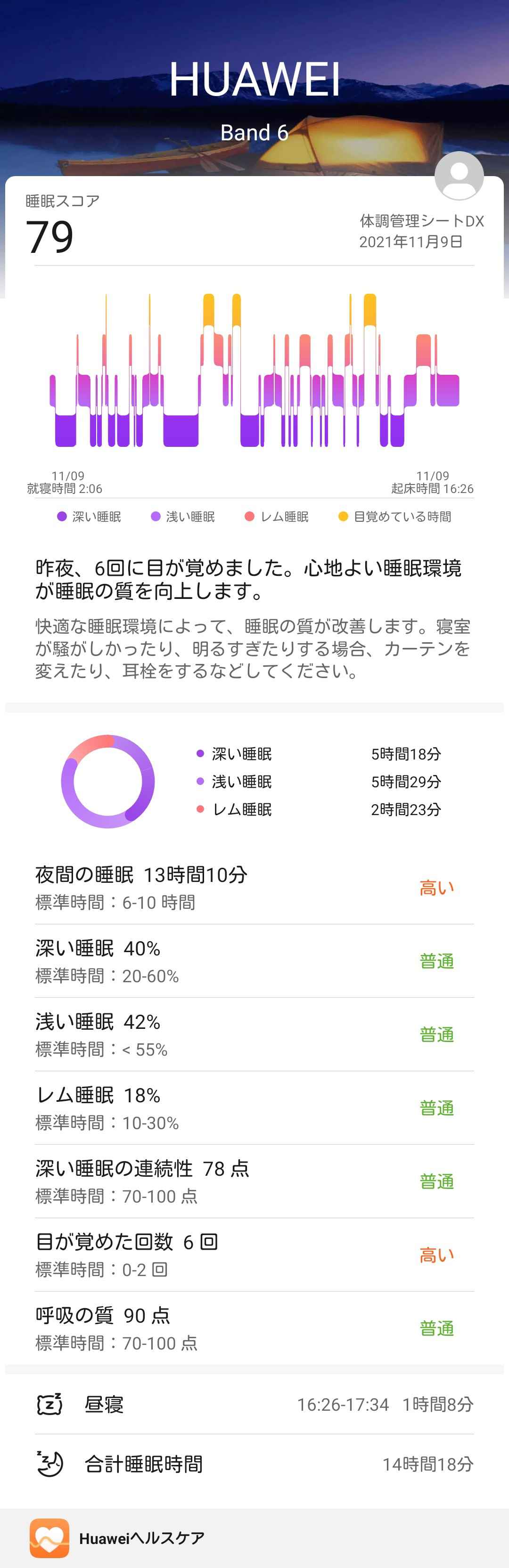Tap the user profile avatar icon
The image size is (509, 1568).
459,175
